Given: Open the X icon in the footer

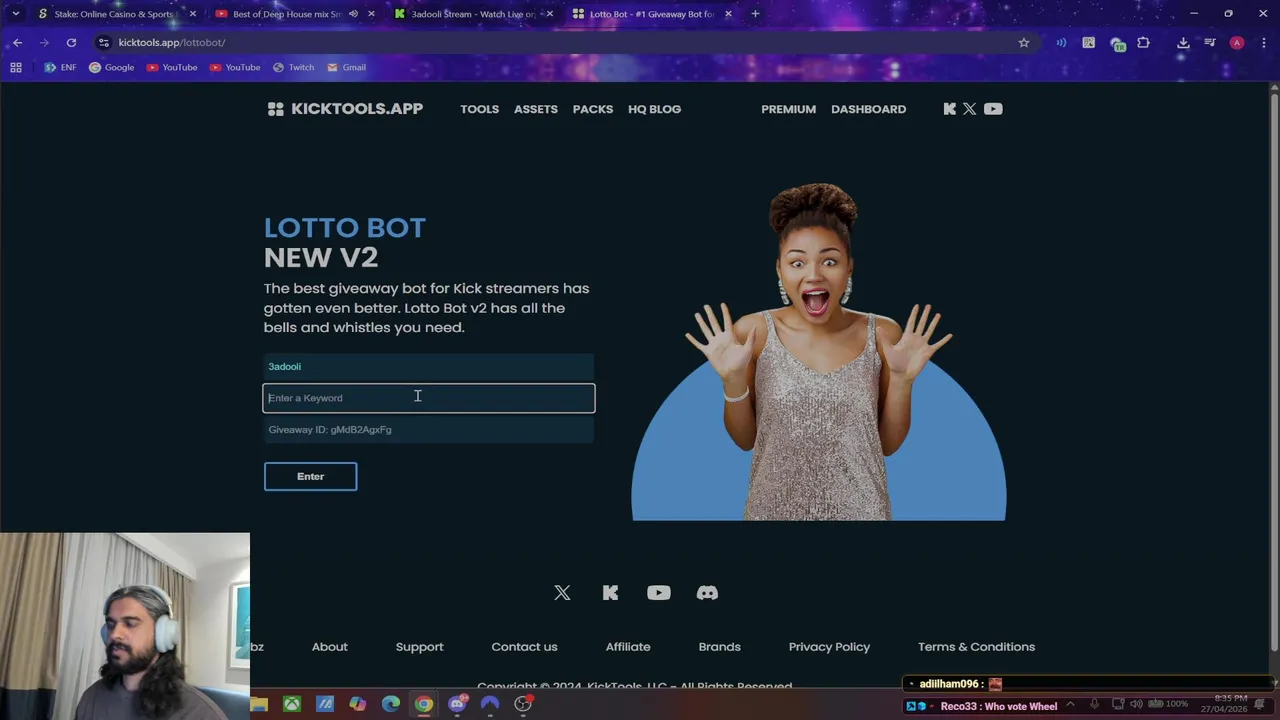Looking at the screenshot, I should click(x=562, y=593).
